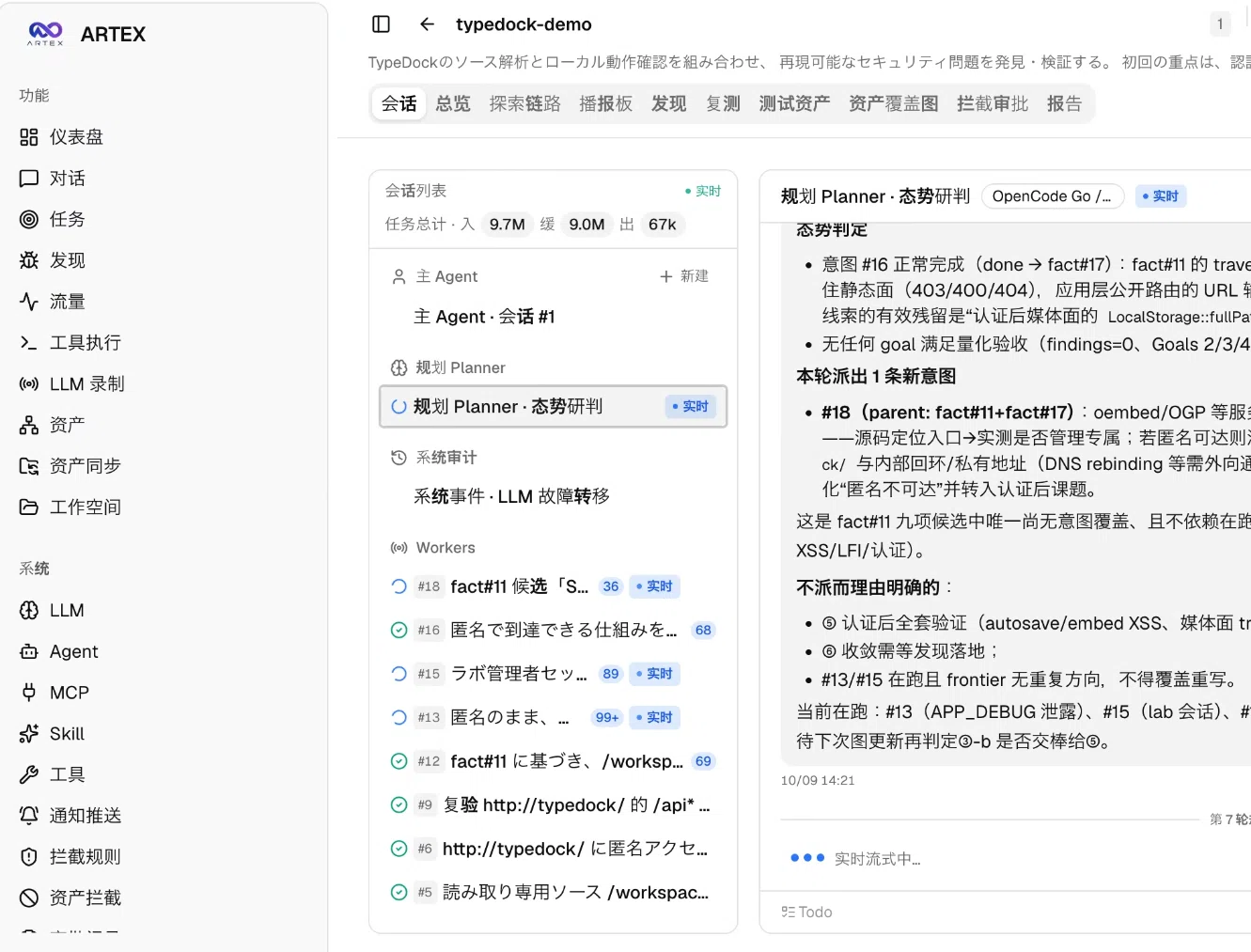
Task: Open 系统事件 · LLM 故障转移 entry
Action: click(553, 496)
